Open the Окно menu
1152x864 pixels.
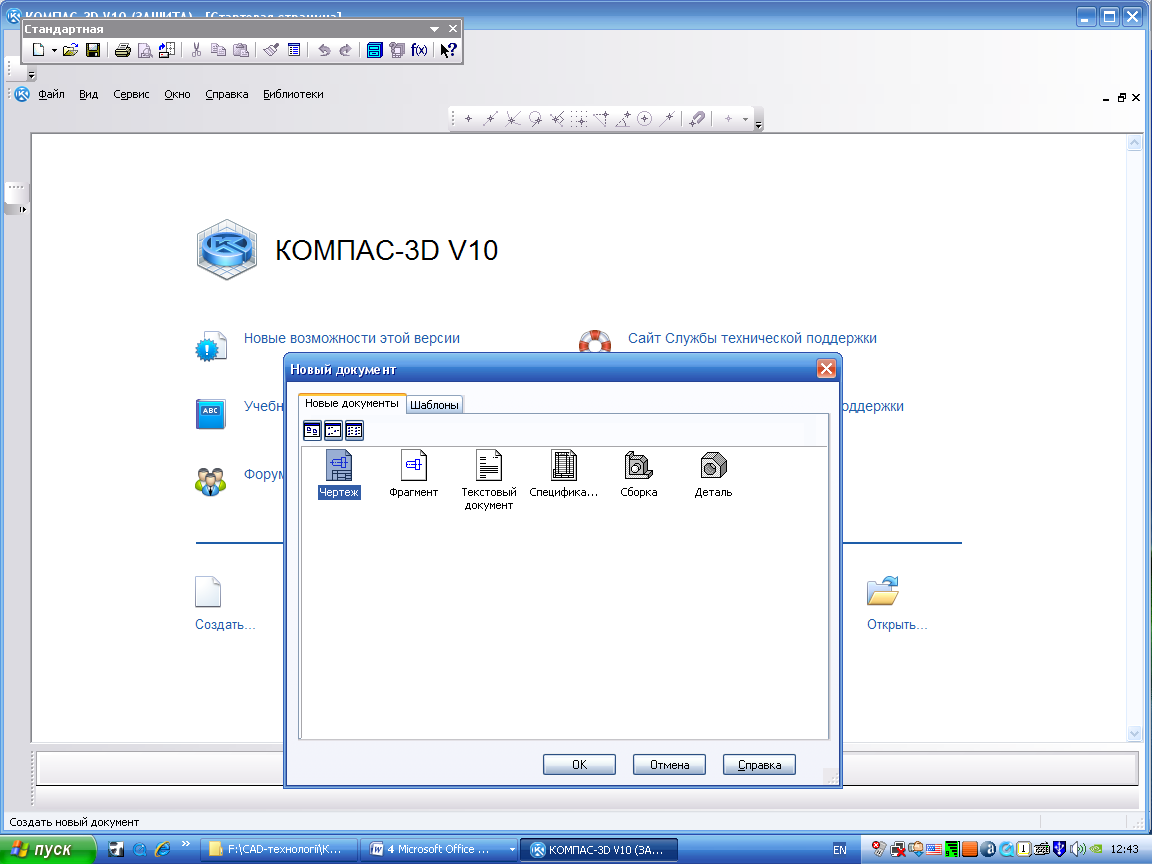point(177,94)
